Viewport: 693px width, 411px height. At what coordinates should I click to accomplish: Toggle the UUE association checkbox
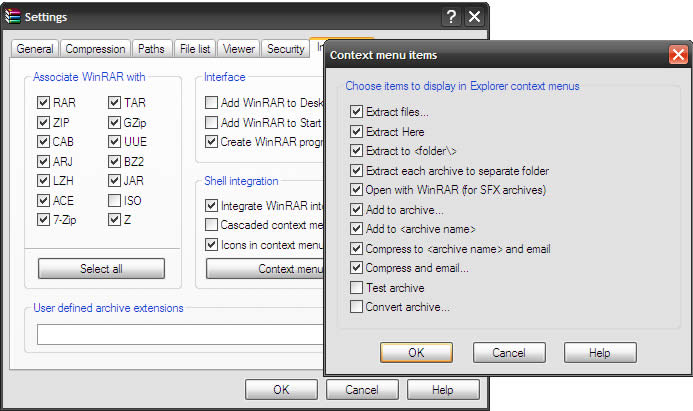pos(114,141)
